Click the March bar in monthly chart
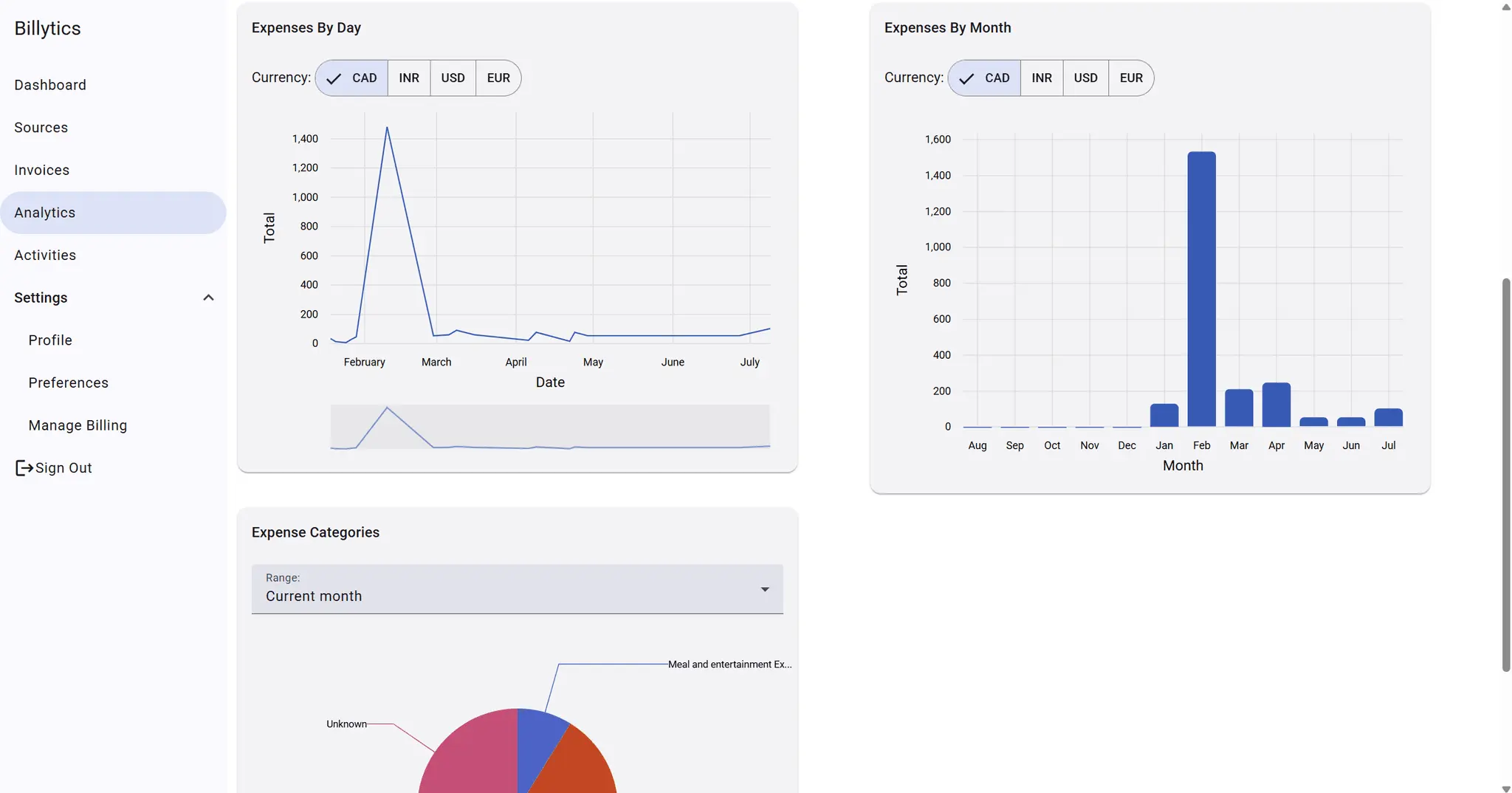Screen dimensions: 1512x793 [x=1239, y=408]
